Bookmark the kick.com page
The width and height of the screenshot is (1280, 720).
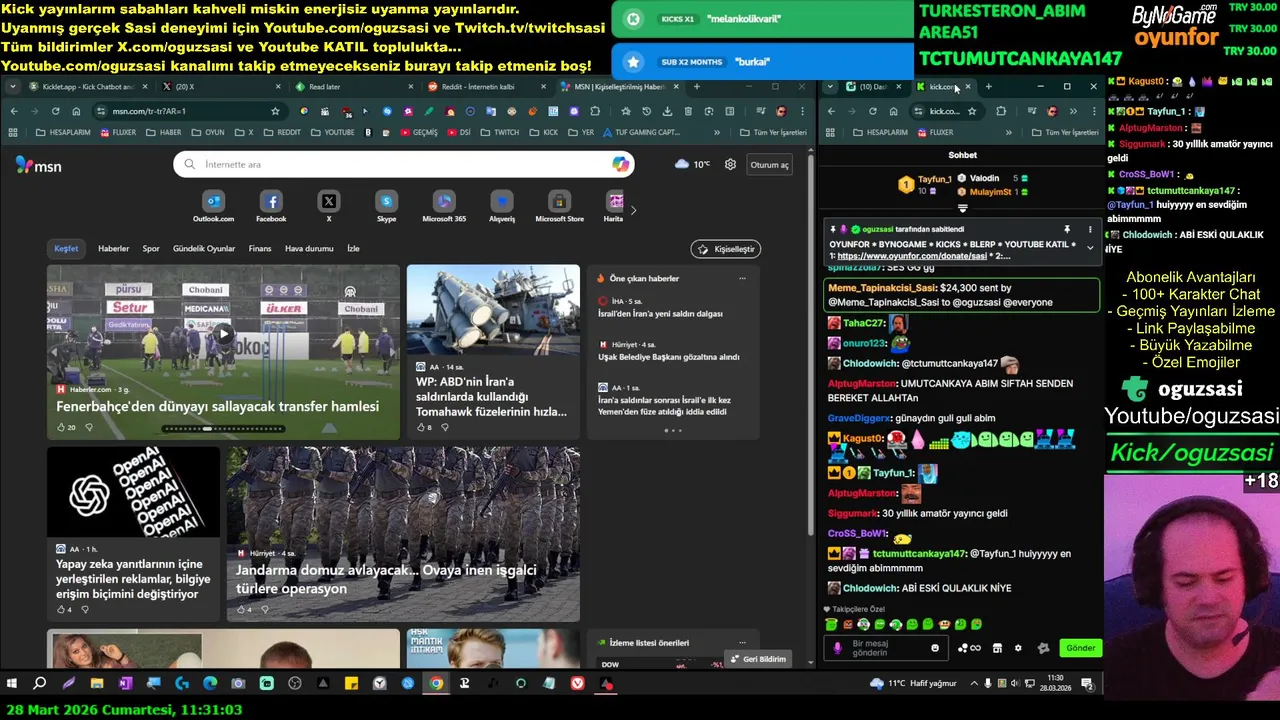tap(971, 111)
